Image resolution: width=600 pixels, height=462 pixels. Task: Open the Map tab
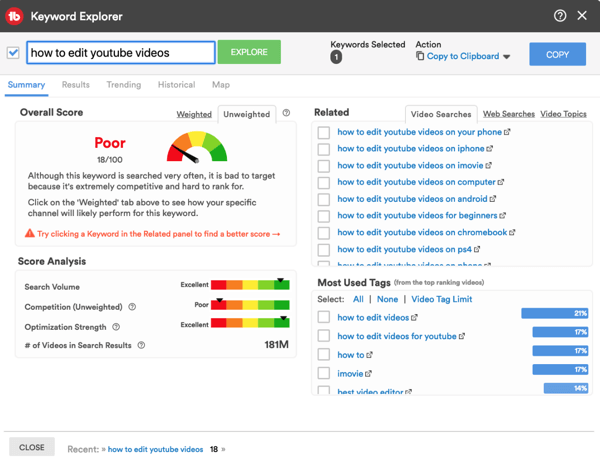221,85
